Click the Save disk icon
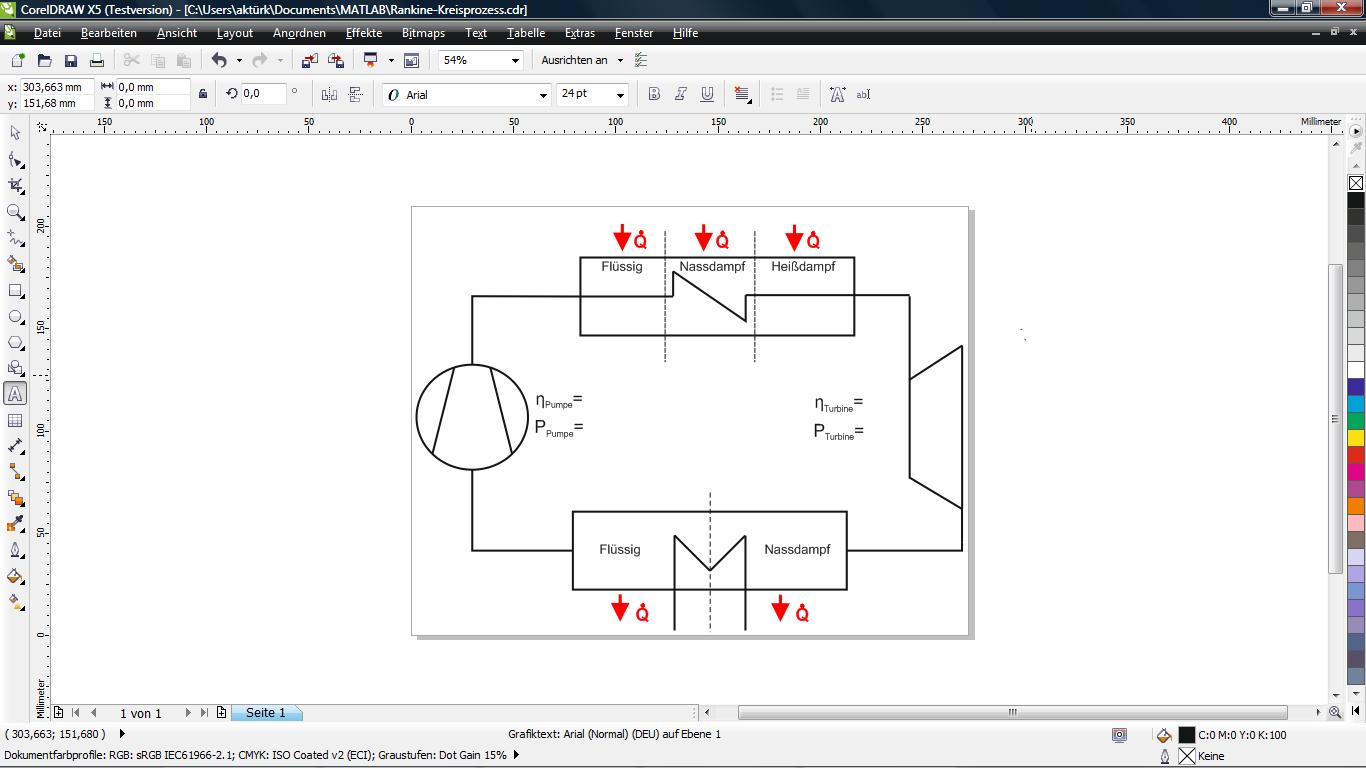Viewport: 1366px width, 768px height. click(x=71, y=61)
